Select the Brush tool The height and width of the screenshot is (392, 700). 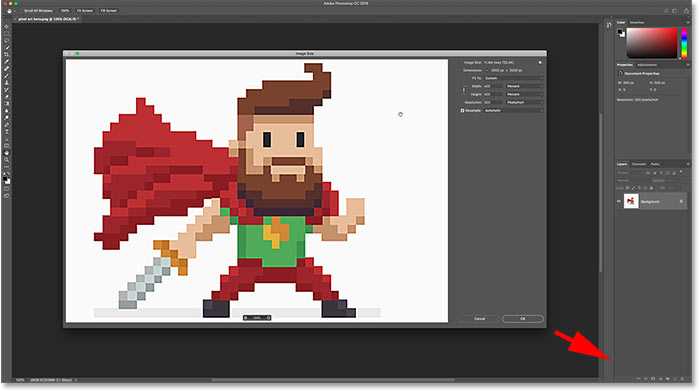pyautogui.click(x=6, y=76)
